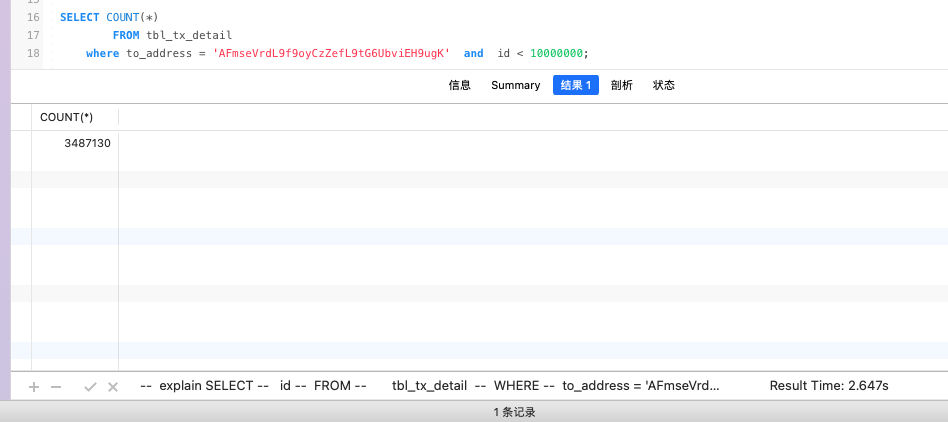Click line number 16 in the gutter
Viewport: 948px width, 422px height.
(33, 18)
